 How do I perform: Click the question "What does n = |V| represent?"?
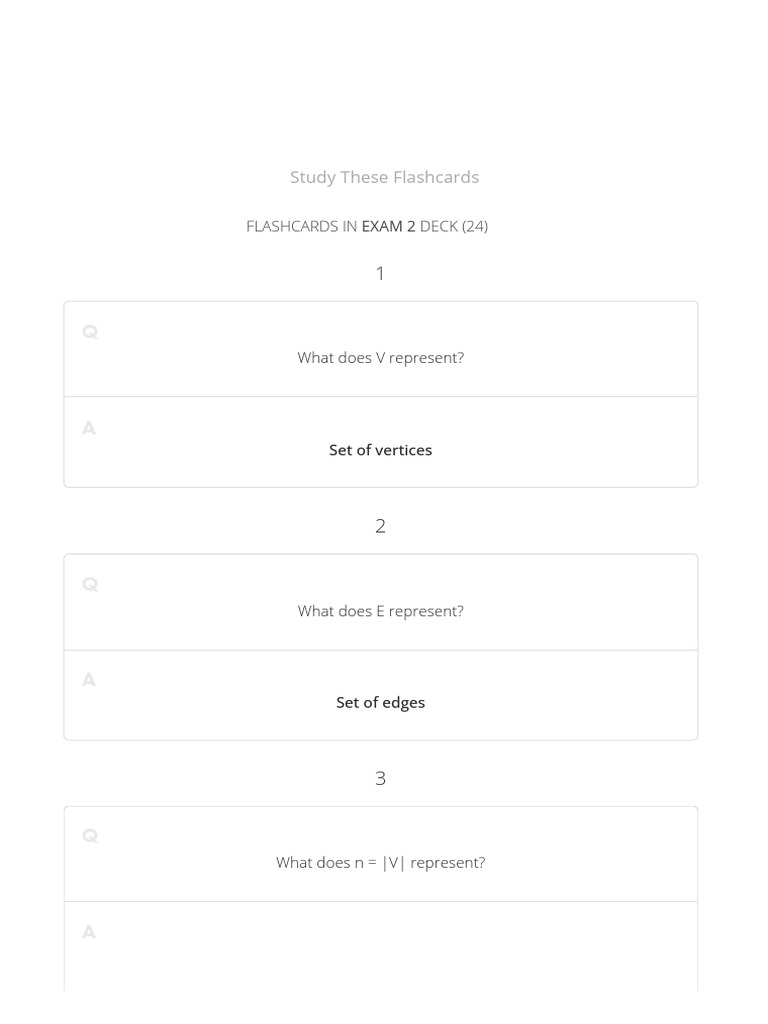[x=380, y=862]
